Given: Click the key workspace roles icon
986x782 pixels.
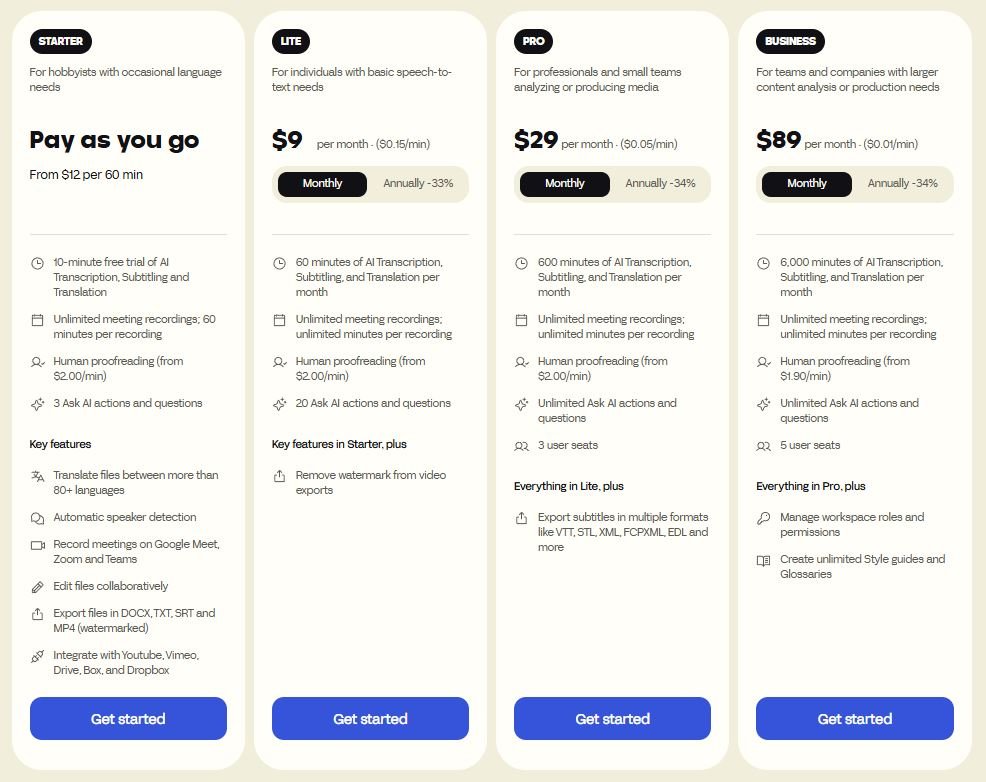Looking at the screenshot, I should [x=764, y=518].
